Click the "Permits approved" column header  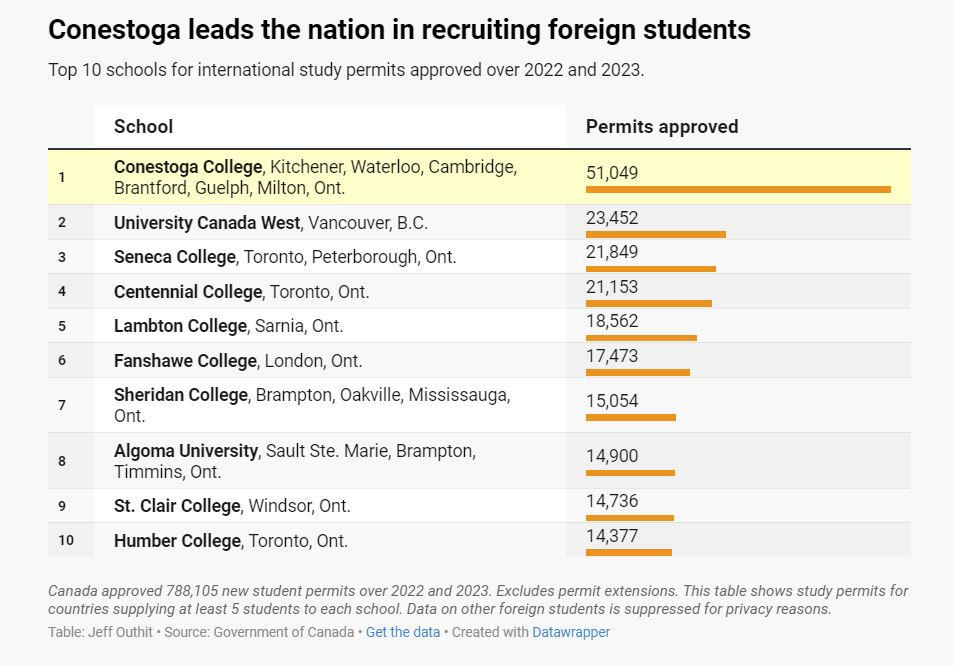pos(661,127)
